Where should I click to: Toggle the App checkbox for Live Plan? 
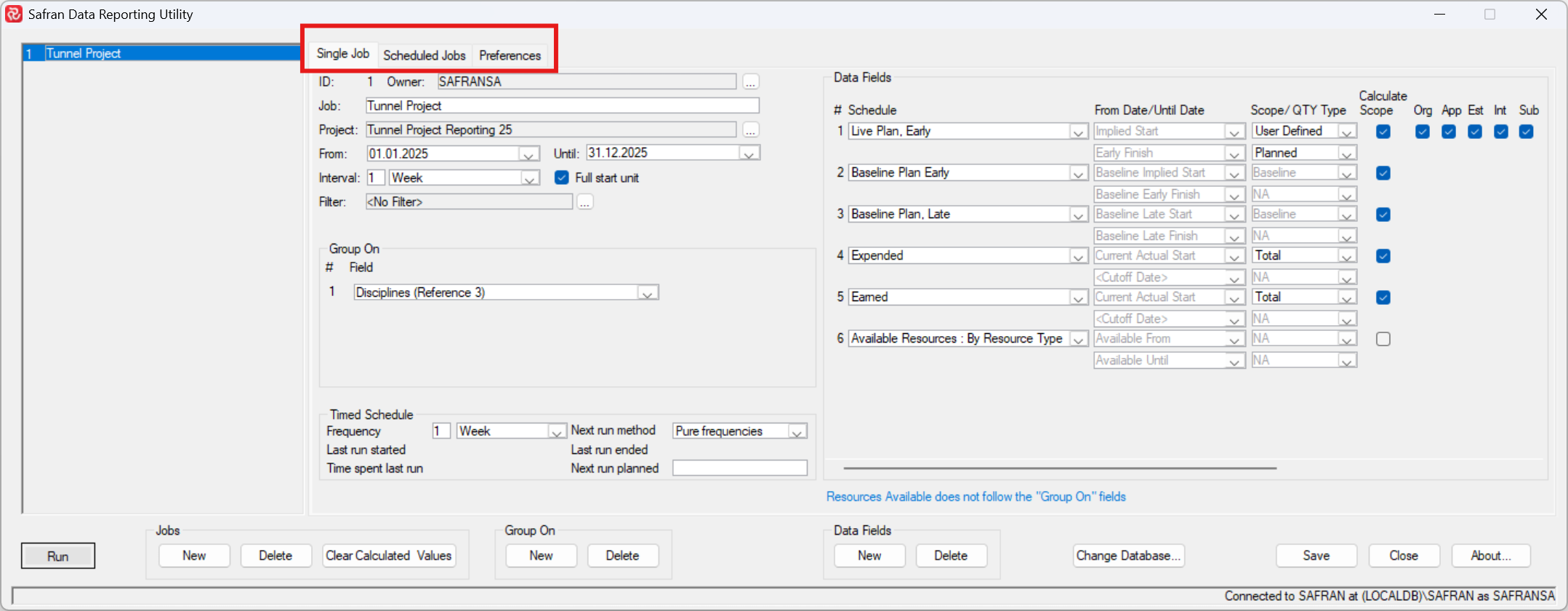[x=1449, y=132]
